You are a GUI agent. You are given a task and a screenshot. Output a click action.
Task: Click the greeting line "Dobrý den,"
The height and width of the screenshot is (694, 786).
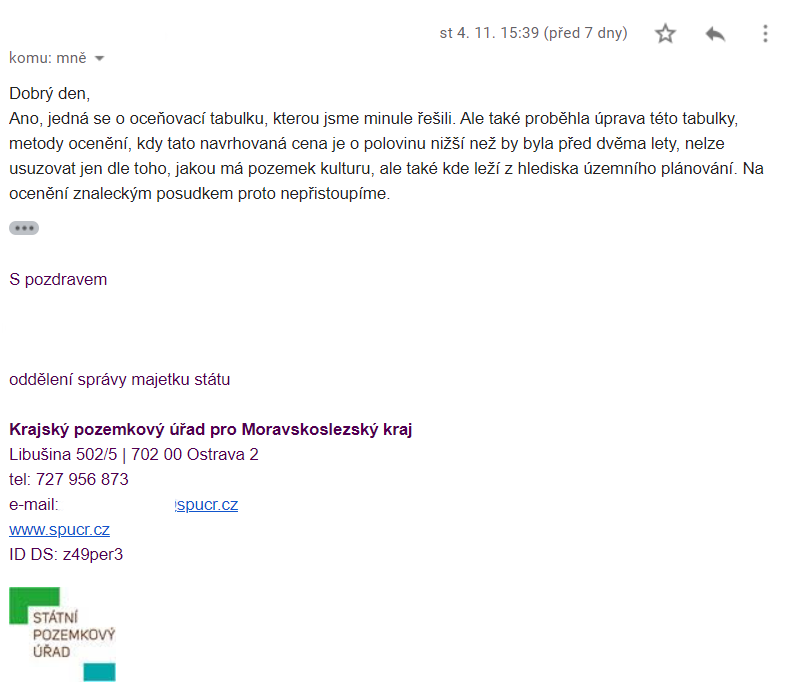(50, 94)
